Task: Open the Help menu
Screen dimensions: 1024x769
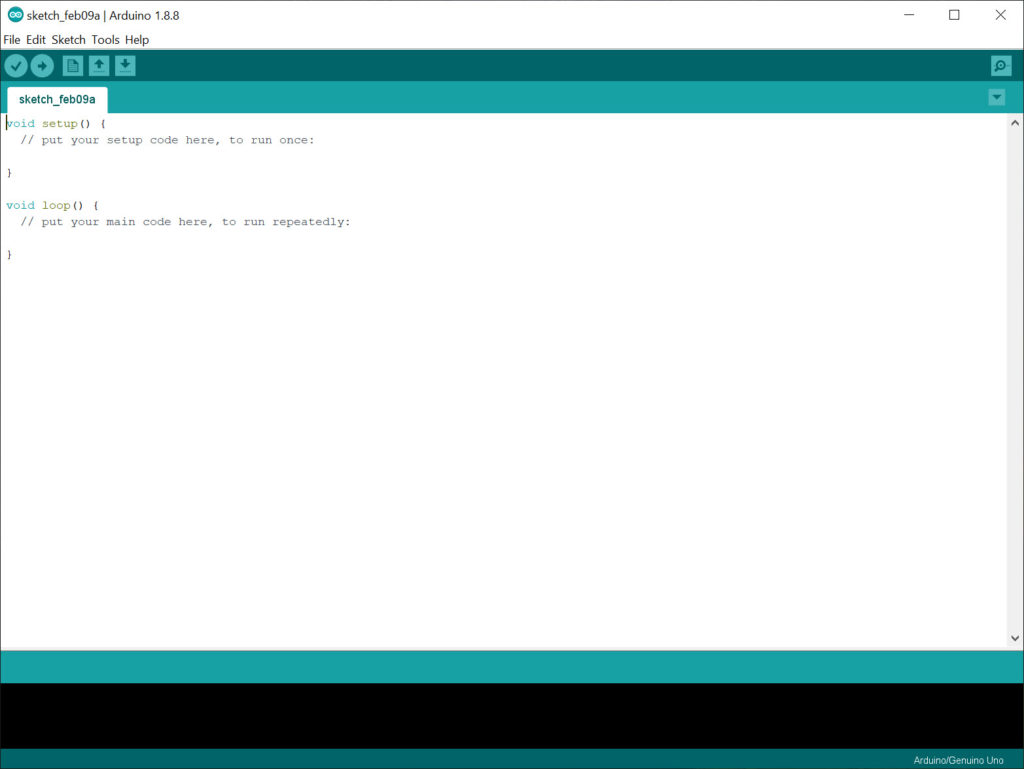Action: [137, 40]
